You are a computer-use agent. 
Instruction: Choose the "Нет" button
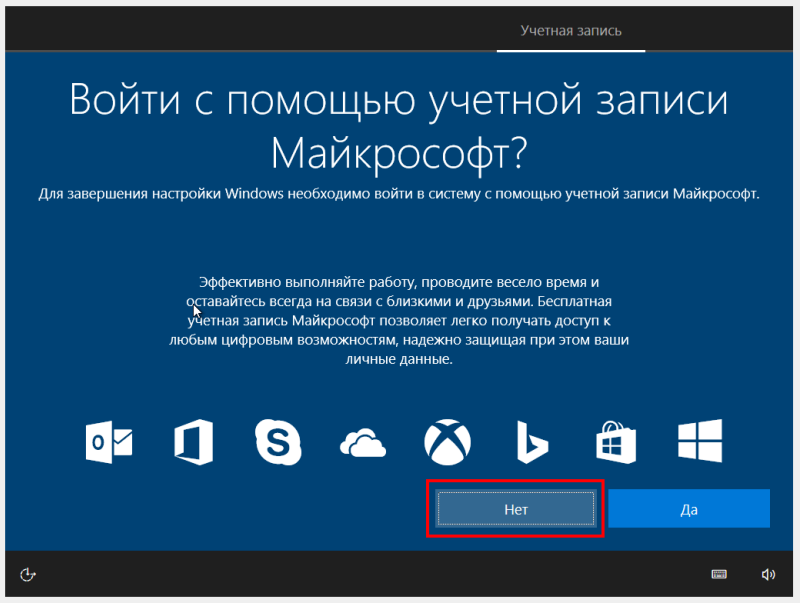(x=516, y=509)
